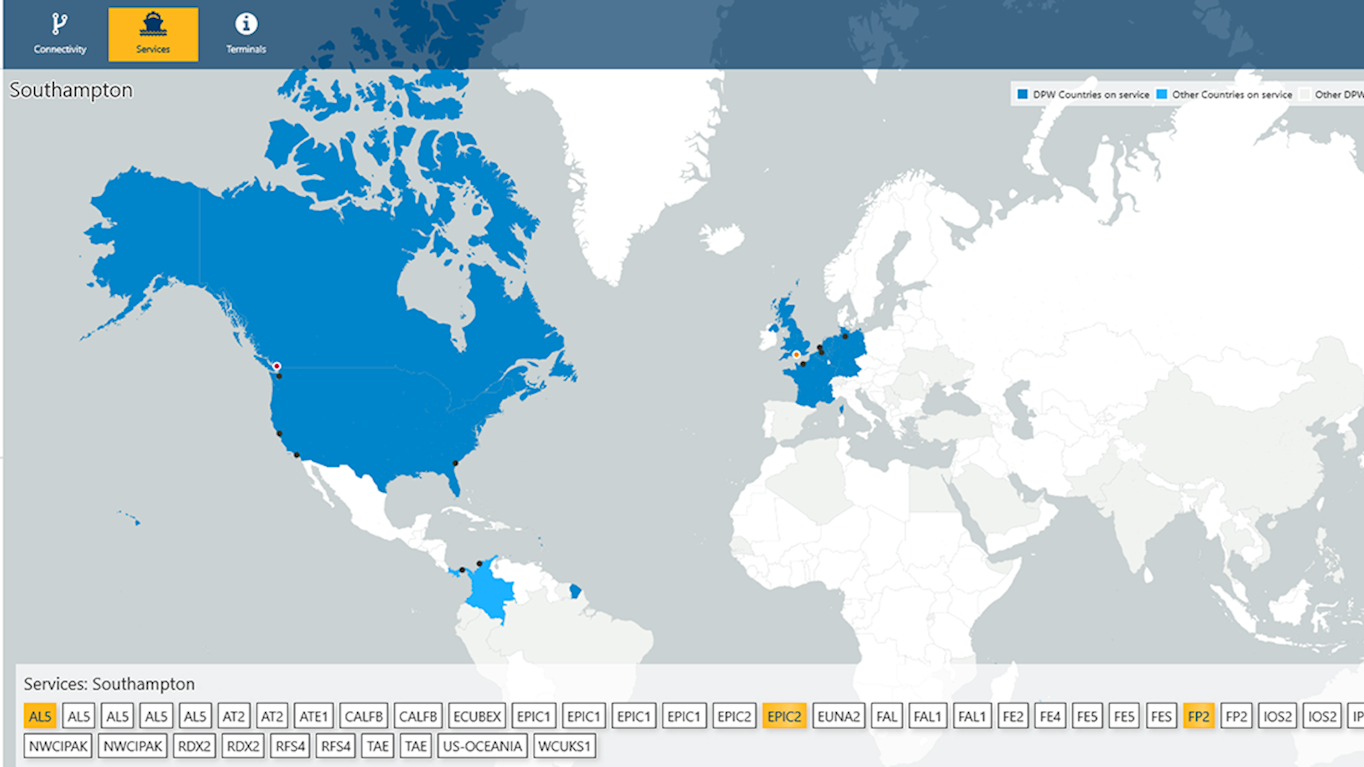Viewport: 1364px width, 767px height.
Task: Click the red port marker near Vancouver
Action: pyautogui.click(x=277, y=366)
